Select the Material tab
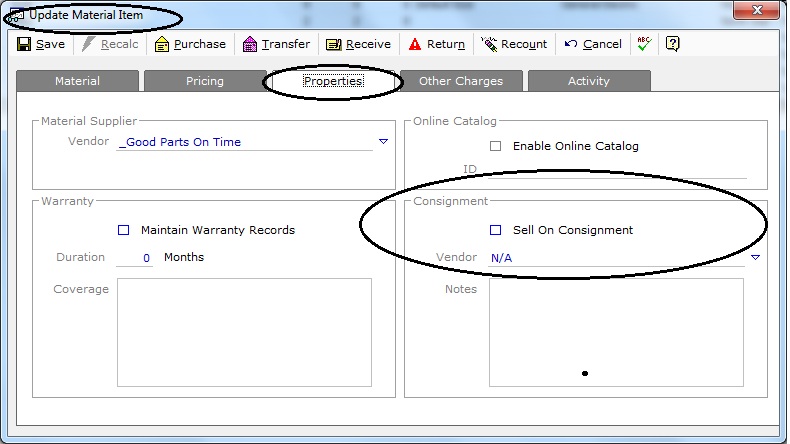Image resolution: width=790 pixels, height=444 pixels. coord(77,81)
